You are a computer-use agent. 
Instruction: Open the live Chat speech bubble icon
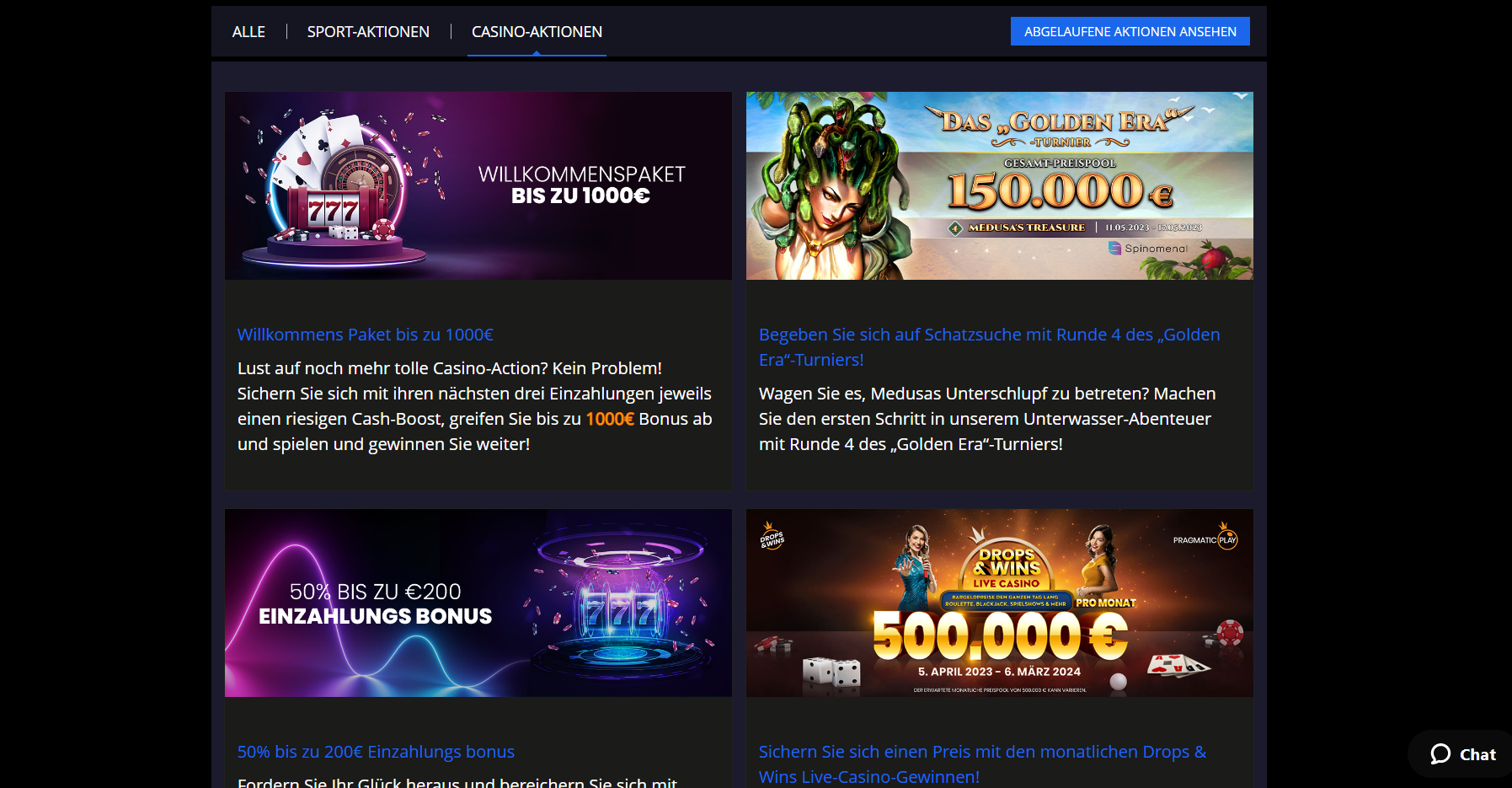pos(1440,754)
